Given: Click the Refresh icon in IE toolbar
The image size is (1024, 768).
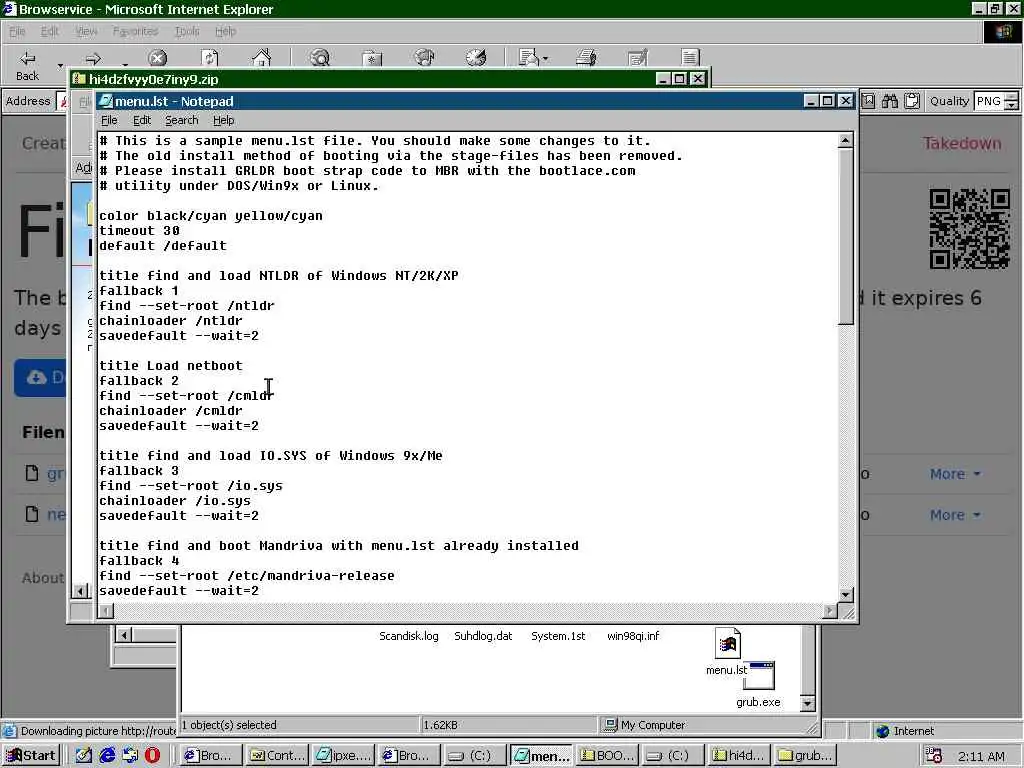Looking at the screenshot, I should point(210,59).
